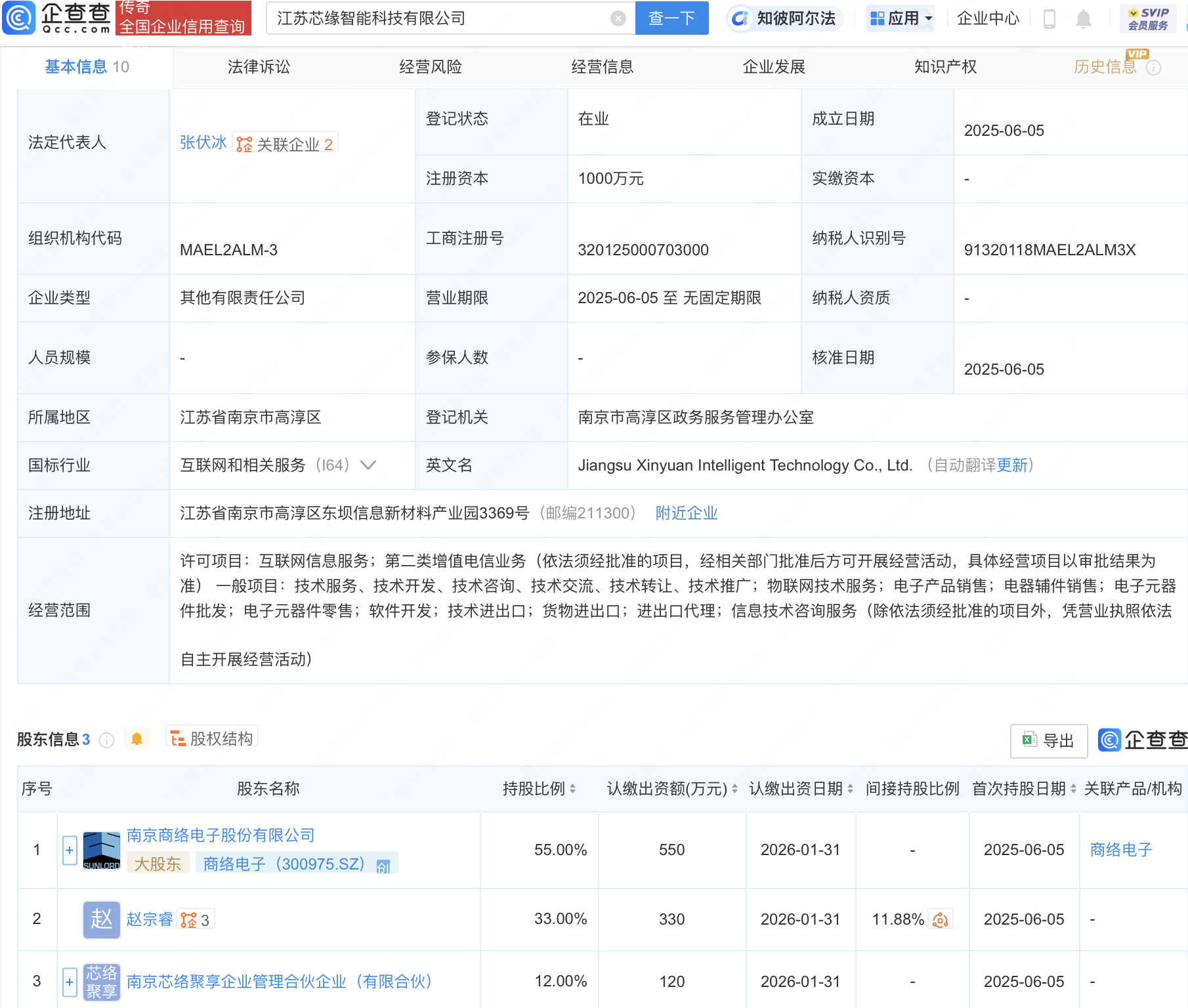This screenshot has width=1188, height=1008.
Task: Expand 南京商络电子 shareholder row
Action: [x=70, y=850]
